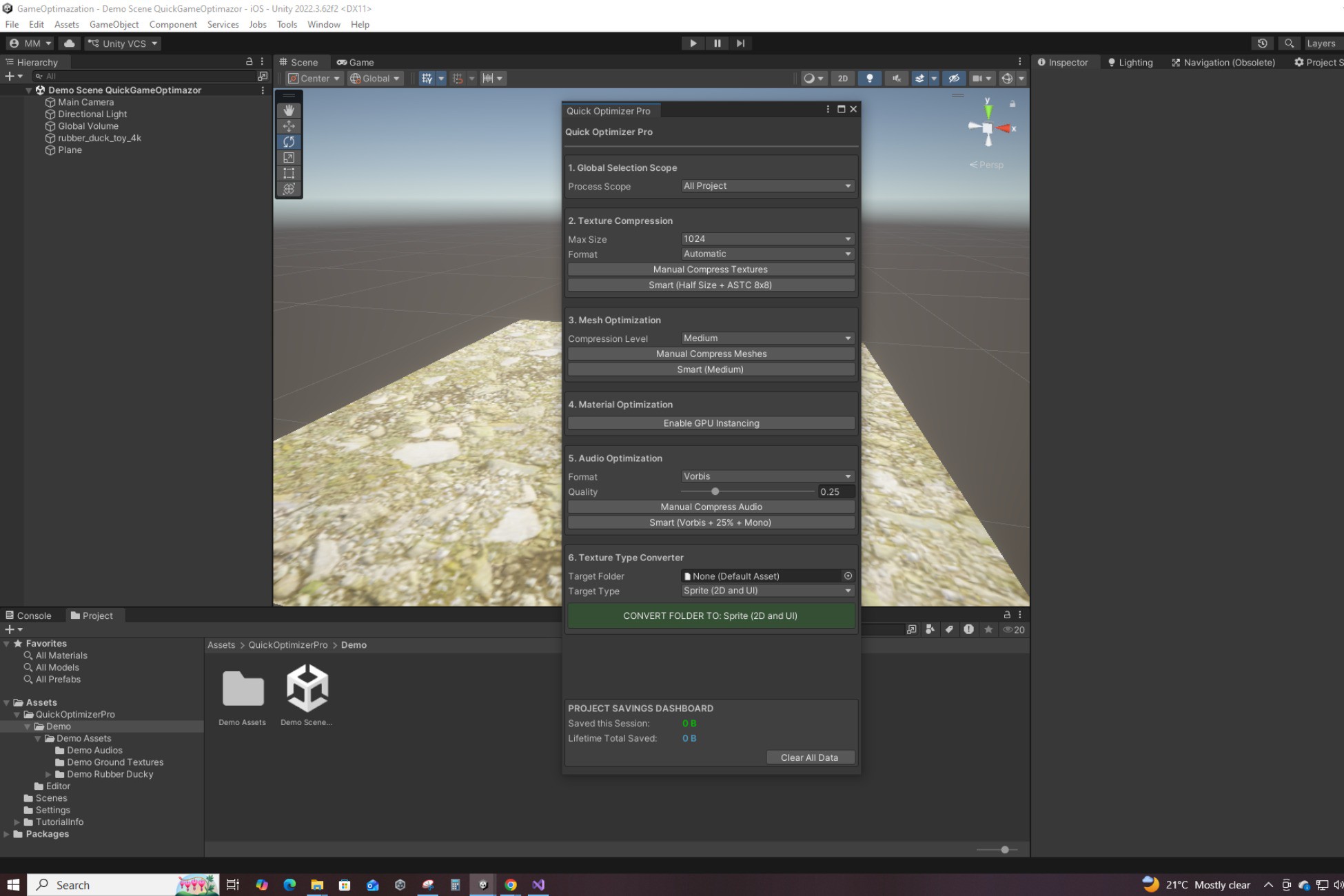Toggle scene audio mute button
Image resolution: width=1344 pixels, height=896 pixels.
(x=896, y=79)
